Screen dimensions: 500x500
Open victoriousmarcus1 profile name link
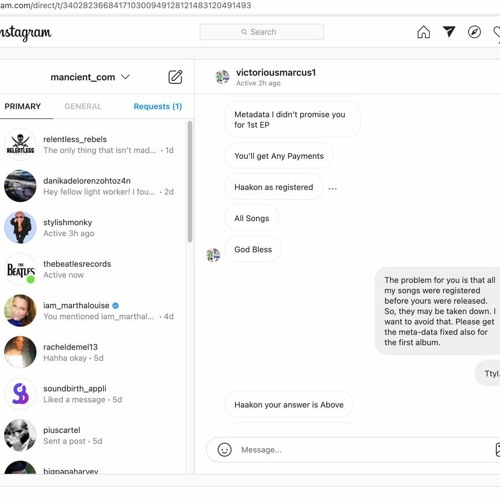coord(276,73)
